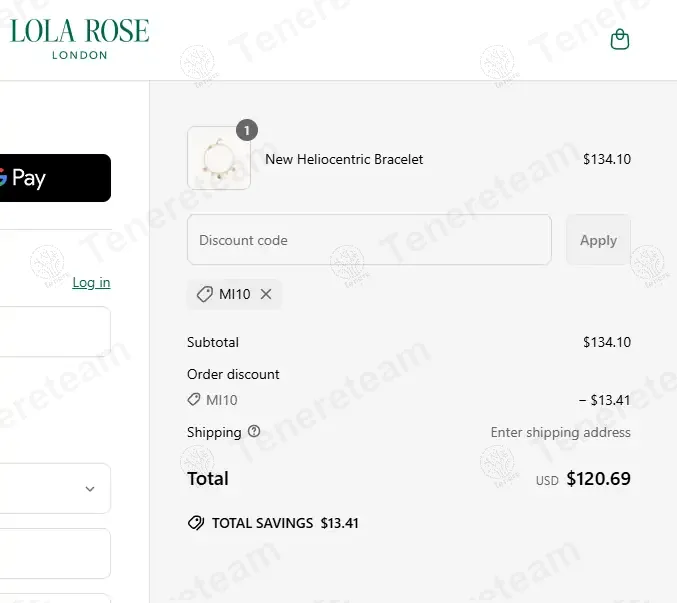Image resolution: width=677 pixels, height=603 pixels.
Task: Follow the Log in link
Action: pos(91,282)
